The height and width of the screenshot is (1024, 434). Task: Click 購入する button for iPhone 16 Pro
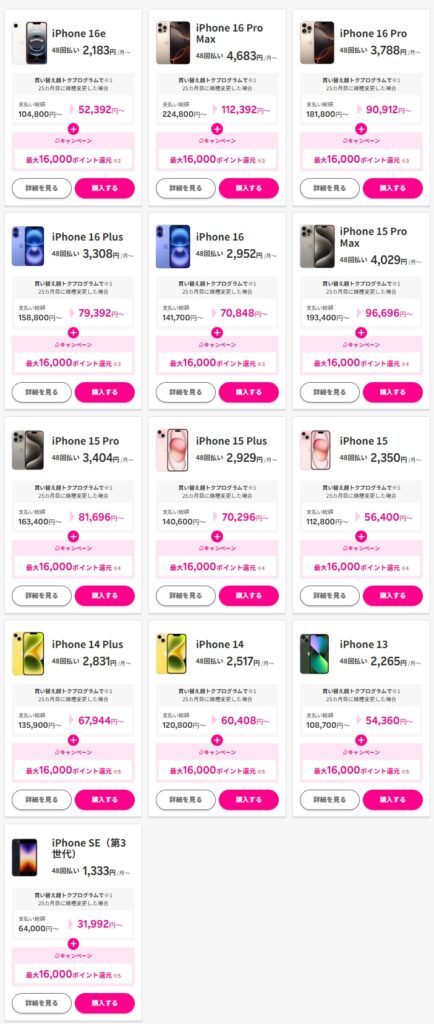coord(392,188)
